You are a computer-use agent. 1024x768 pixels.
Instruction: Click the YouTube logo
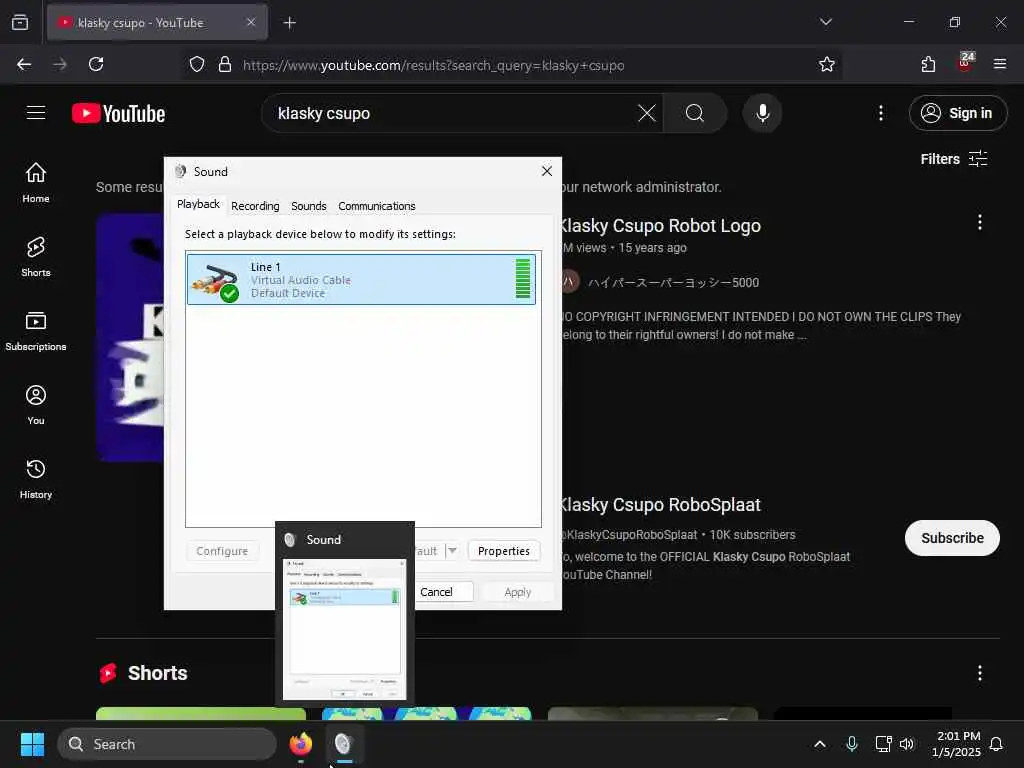(118, 114)
